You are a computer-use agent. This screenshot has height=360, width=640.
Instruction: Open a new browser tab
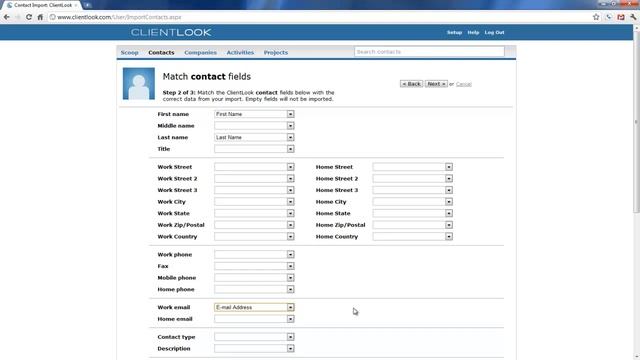[x=87, y=5]
